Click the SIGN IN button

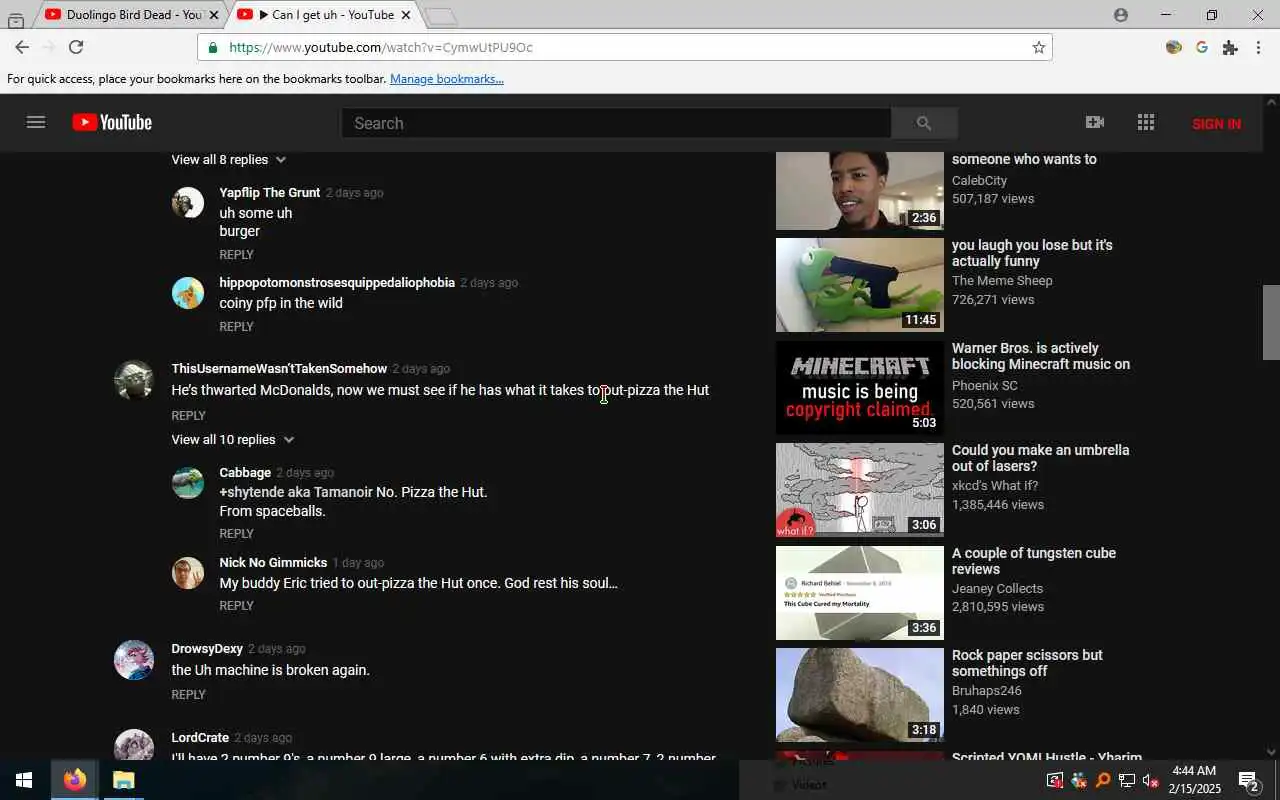1216,124
